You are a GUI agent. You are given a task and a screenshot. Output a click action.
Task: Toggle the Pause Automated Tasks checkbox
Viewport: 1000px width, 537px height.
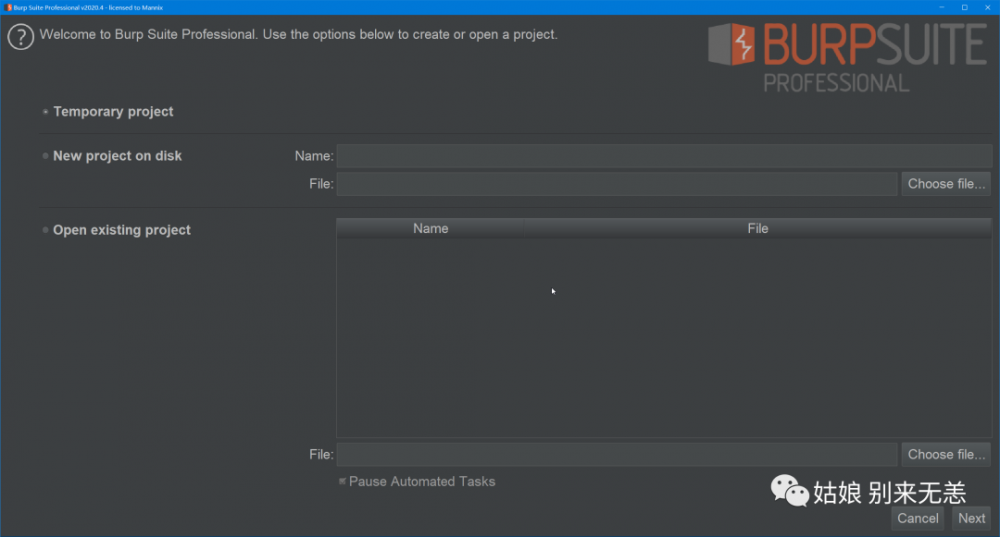click(x=342, y=482)
